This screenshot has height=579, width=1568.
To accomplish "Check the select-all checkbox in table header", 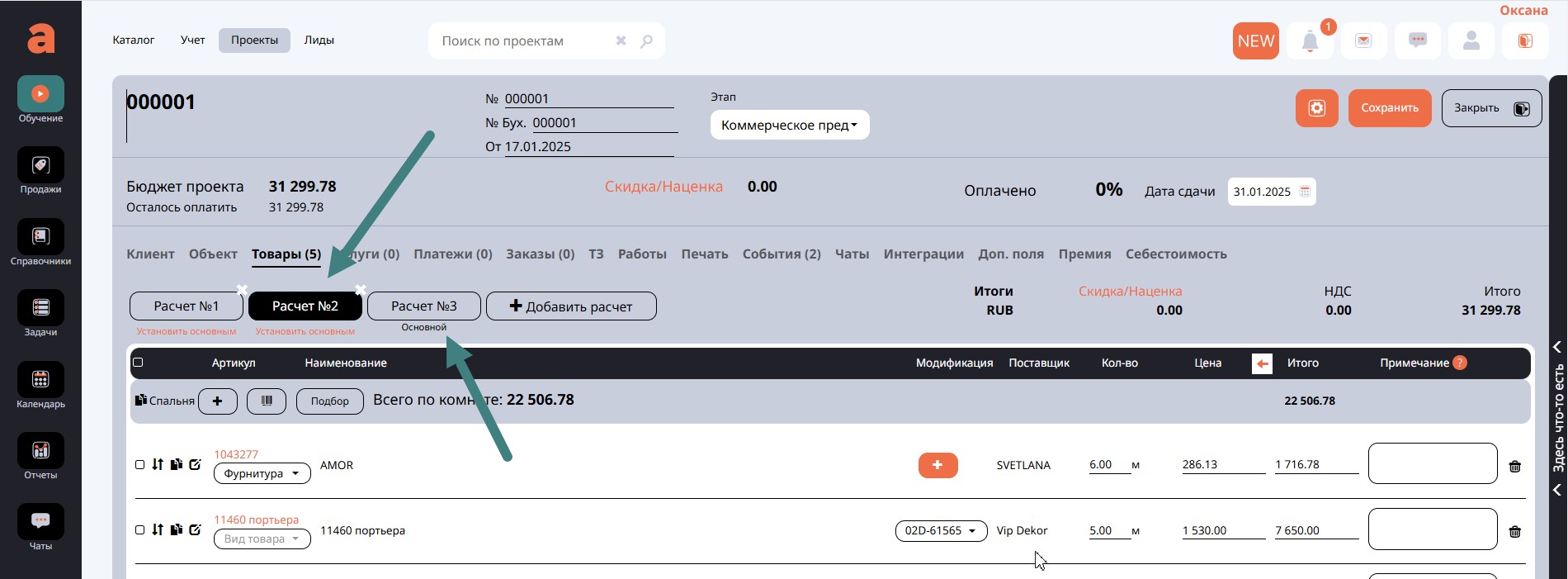I will pos(138,363).
